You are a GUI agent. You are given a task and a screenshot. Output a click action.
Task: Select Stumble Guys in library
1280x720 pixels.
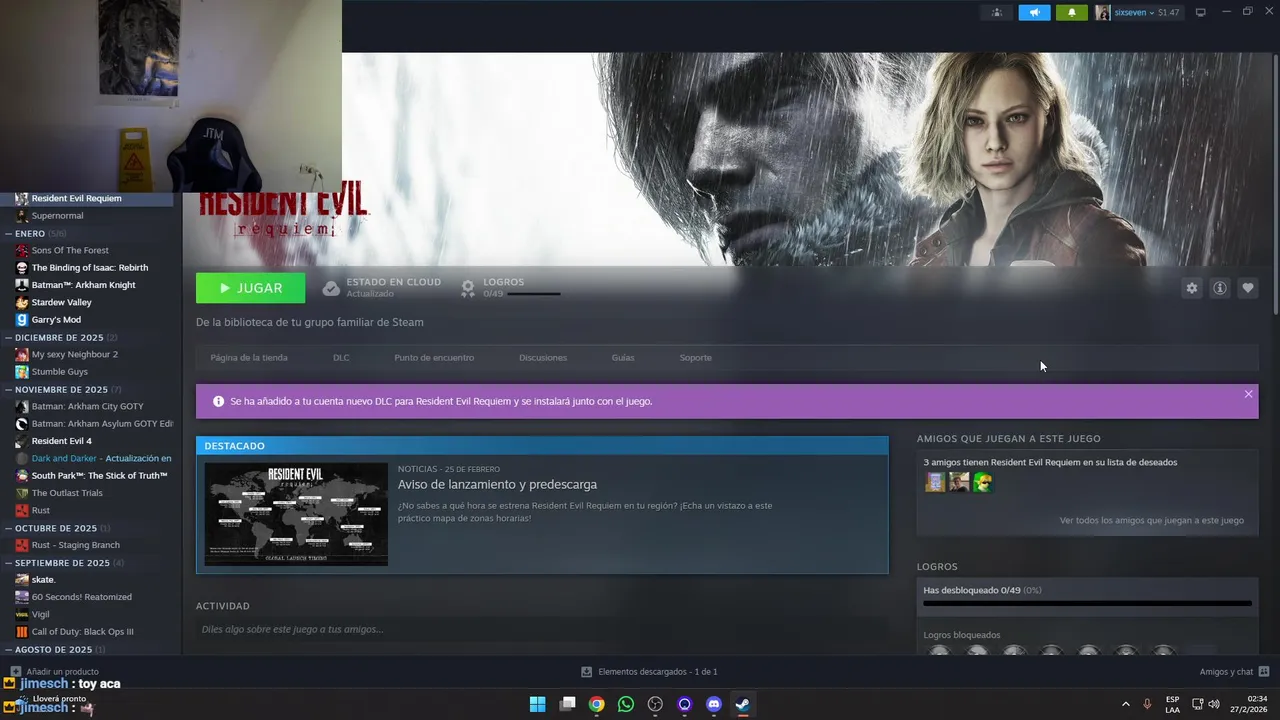87,372
